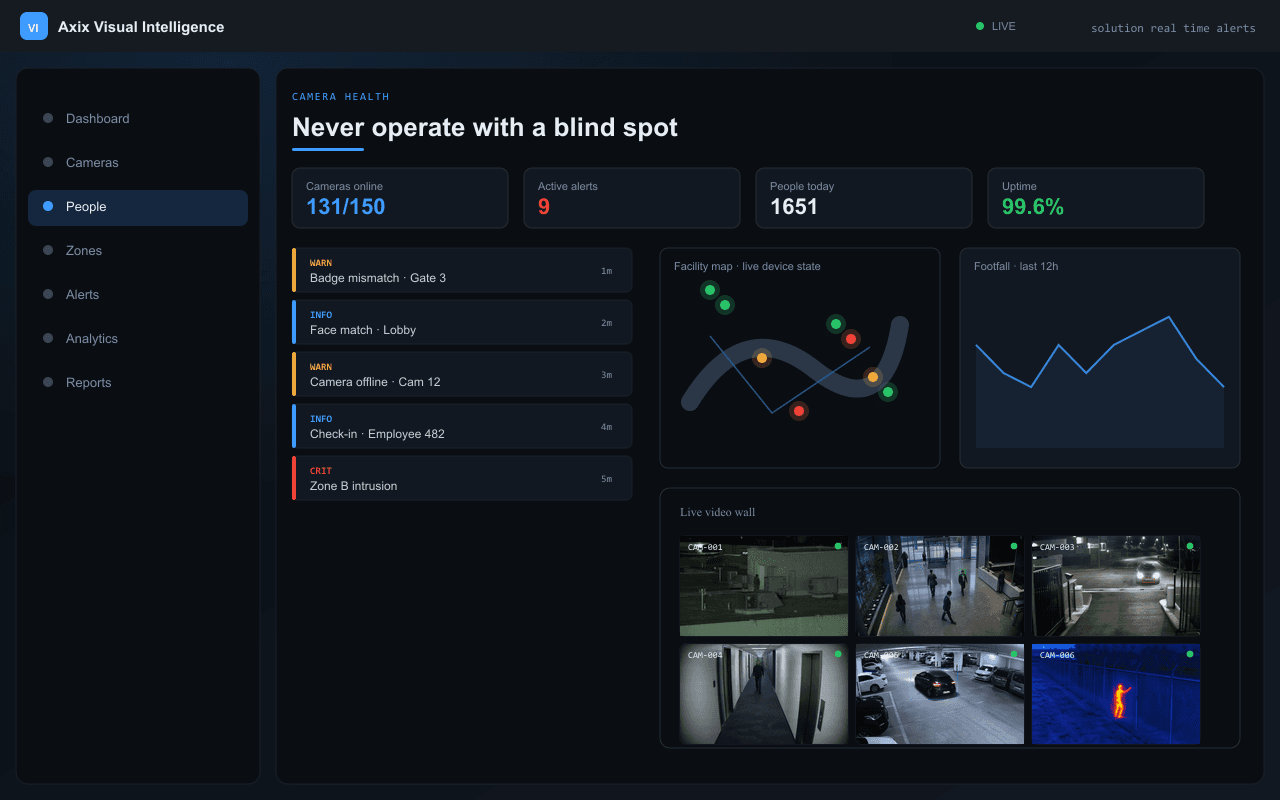This screenshot has height=800, width=1280.
Task: Click the Uptime 99.6% card
Action: [1096, 198]
